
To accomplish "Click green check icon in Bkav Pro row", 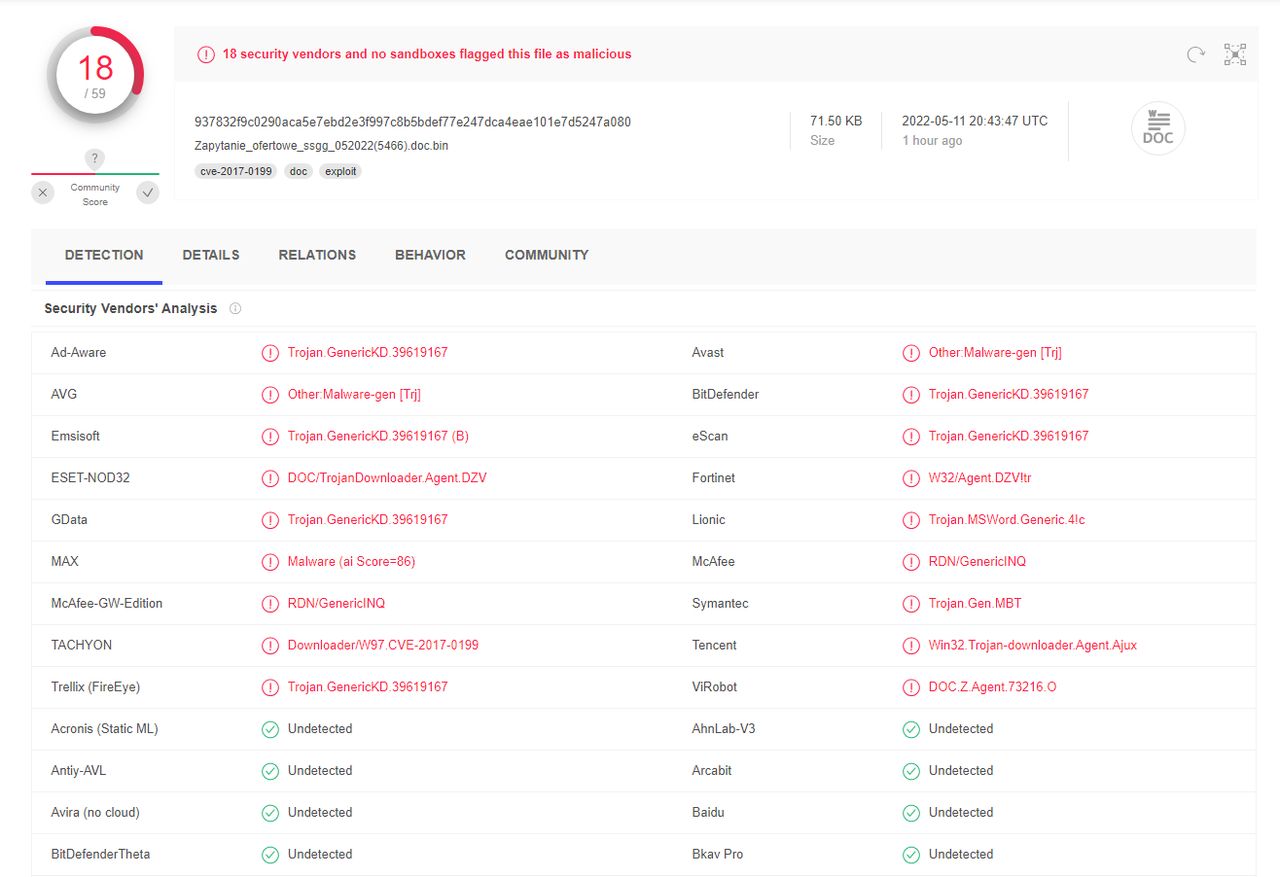I will (911, 855).
